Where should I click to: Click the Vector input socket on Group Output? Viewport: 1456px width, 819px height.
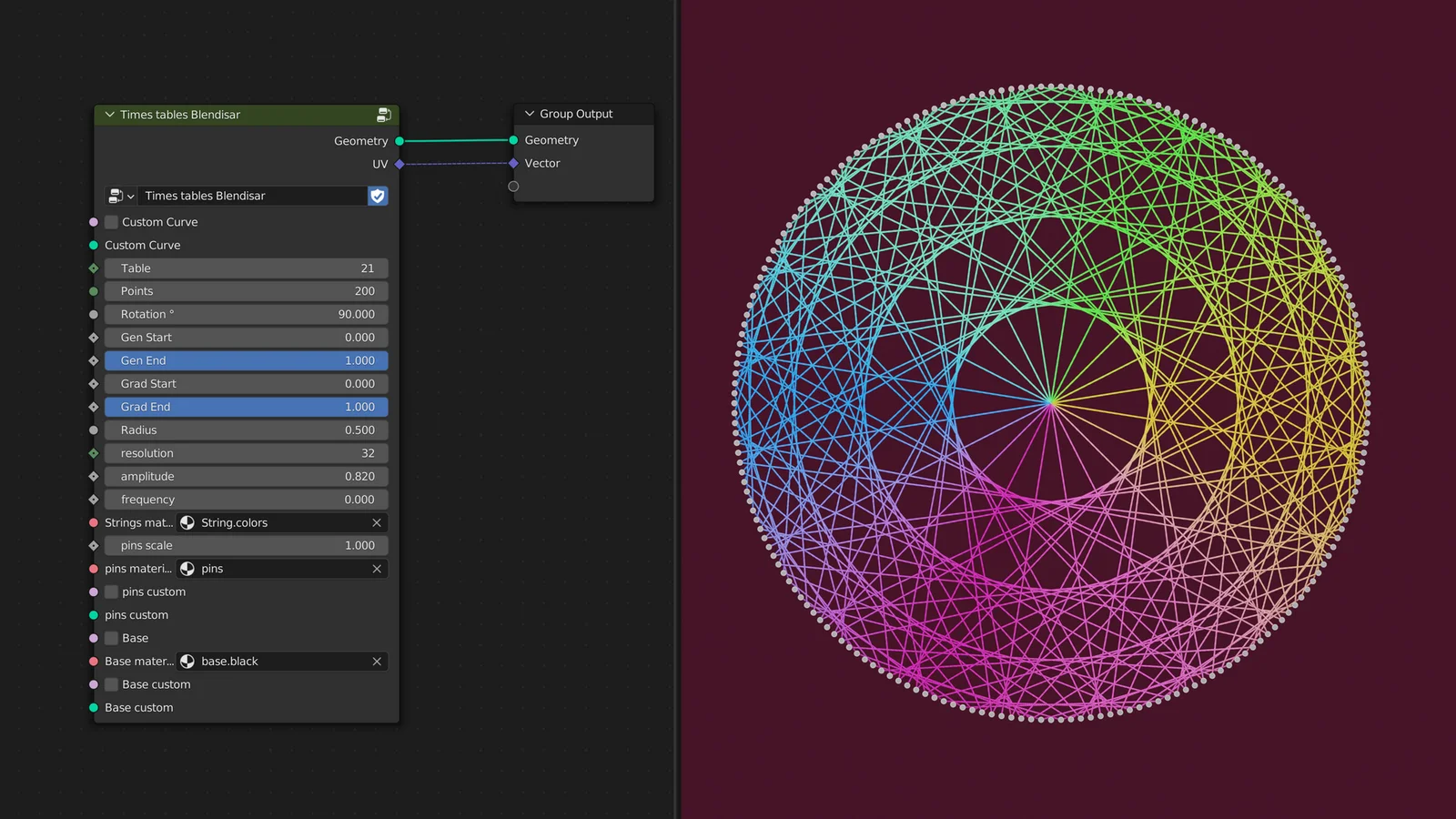tap(513, 164)
